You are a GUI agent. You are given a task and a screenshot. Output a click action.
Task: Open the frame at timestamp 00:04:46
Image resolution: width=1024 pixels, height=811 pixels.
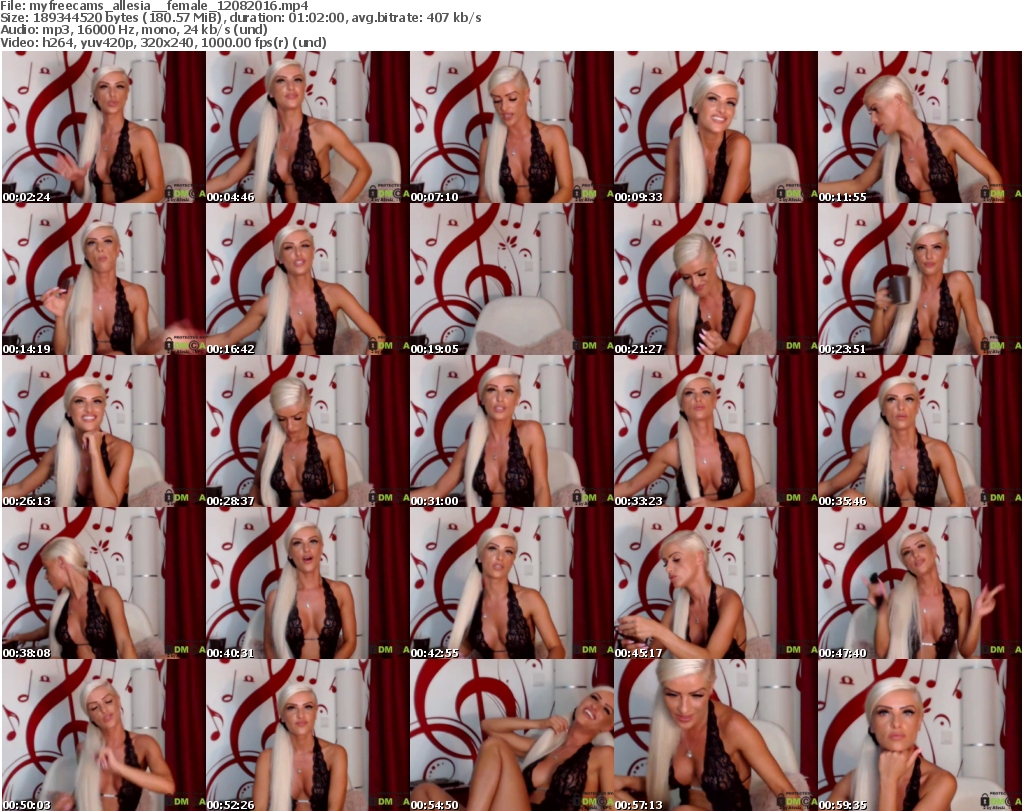pyautogui.click(x=308, y=127)
